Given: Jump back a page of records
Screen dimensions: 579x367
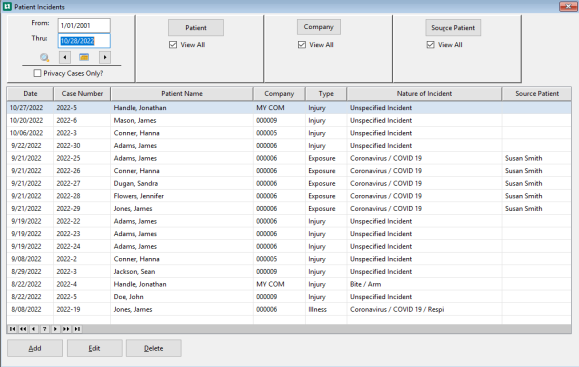Looking at the screenshot, I should click(x=23, y=329).
